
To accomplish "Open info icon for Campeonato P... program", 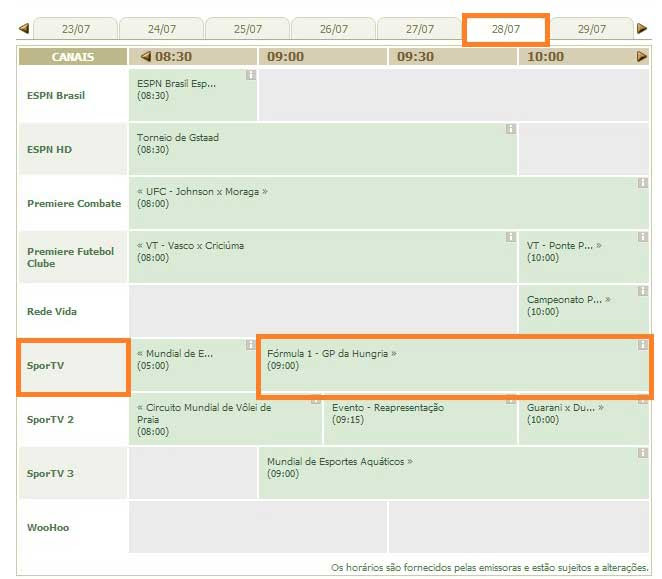I will (x=643, y=291).
